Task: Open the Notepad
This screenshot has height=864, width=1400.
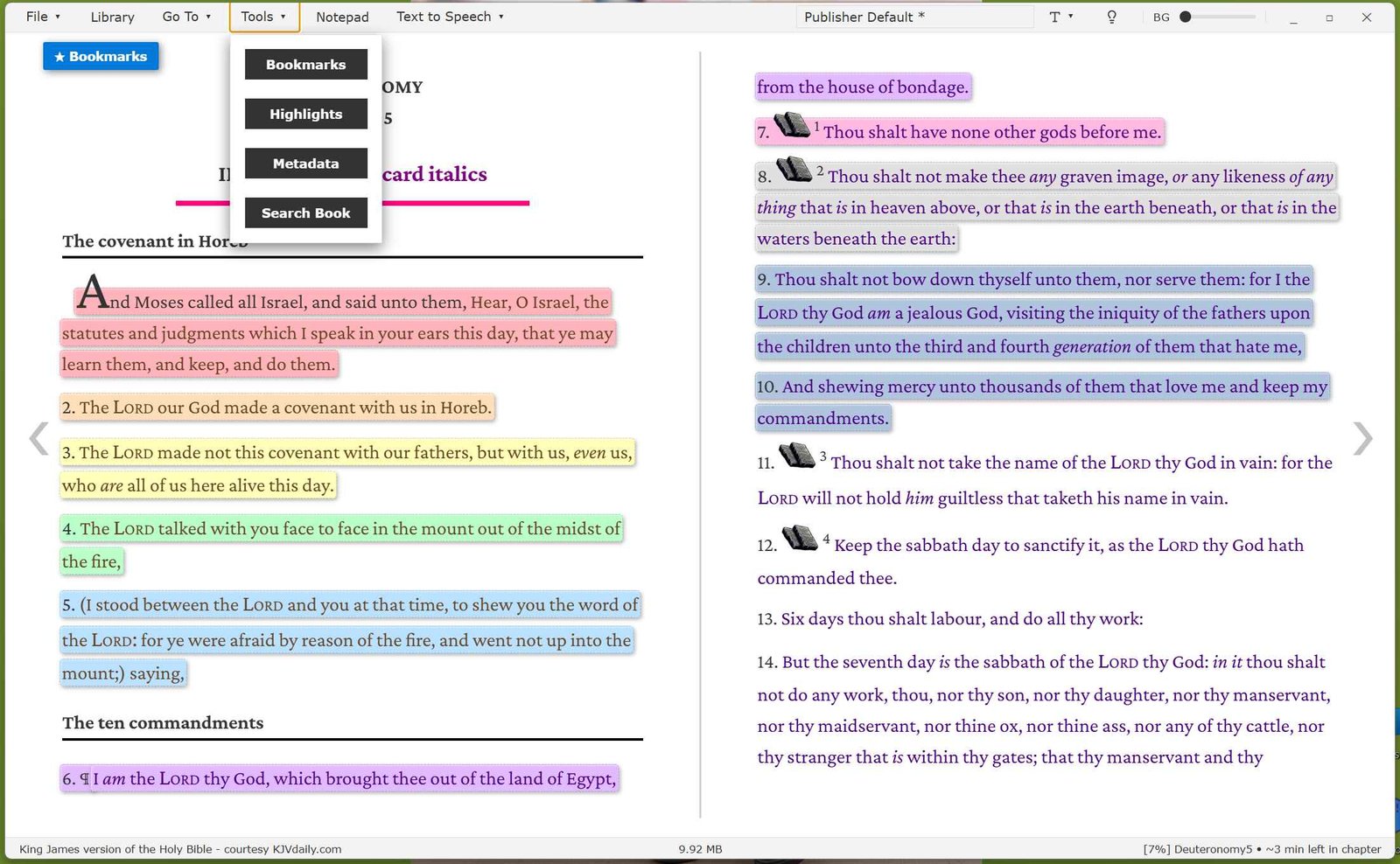Action: (x=342, y=17)
